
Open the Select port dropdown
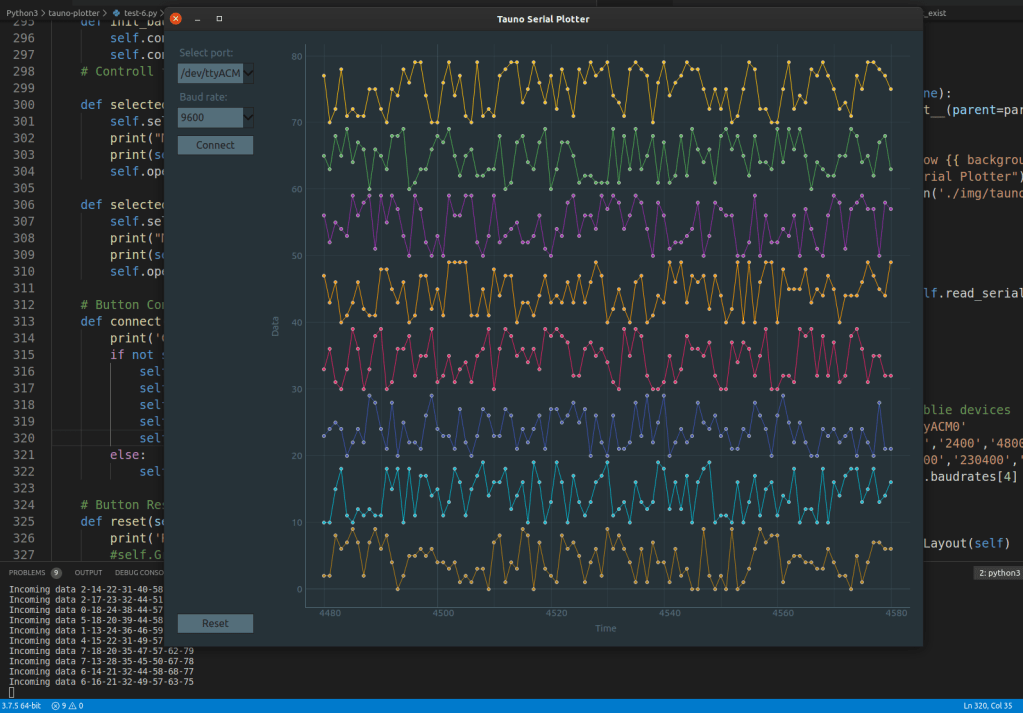(x=216, y=73)
